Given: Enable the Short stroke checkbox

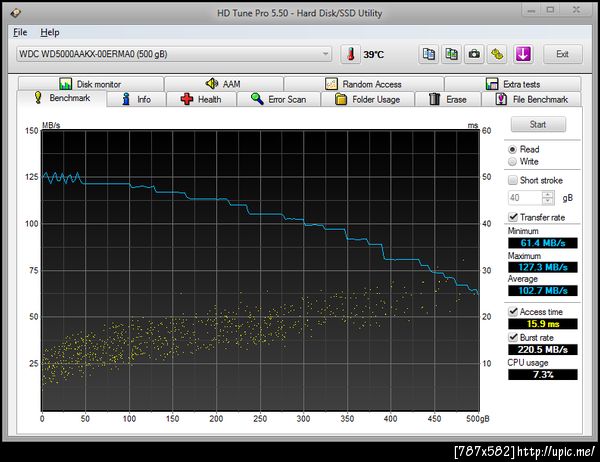Looking at the screenshot, I should [x=513, y=180].
